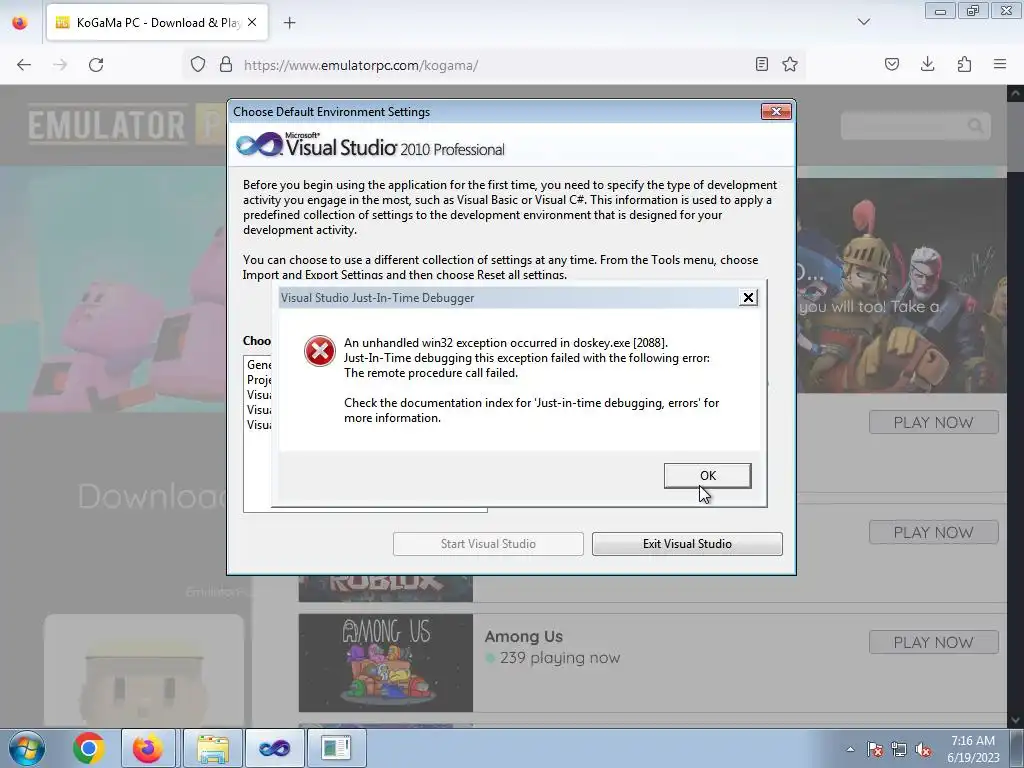Open the network icon in system tray
Viewport: 1024px width, 768px height.
pos(899,749)
